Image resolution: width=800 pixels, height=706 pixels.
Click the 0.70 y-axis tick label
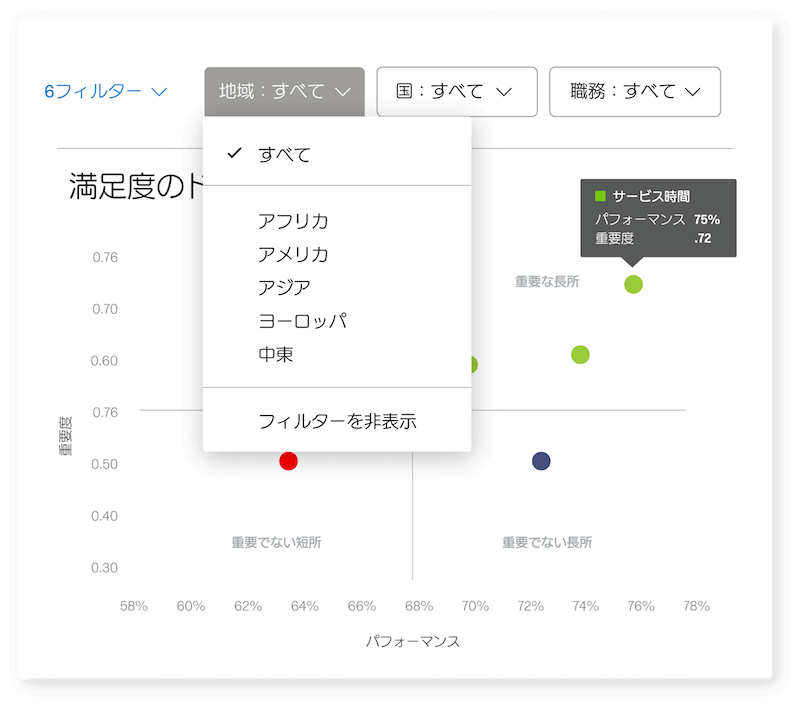click(105, 309)
